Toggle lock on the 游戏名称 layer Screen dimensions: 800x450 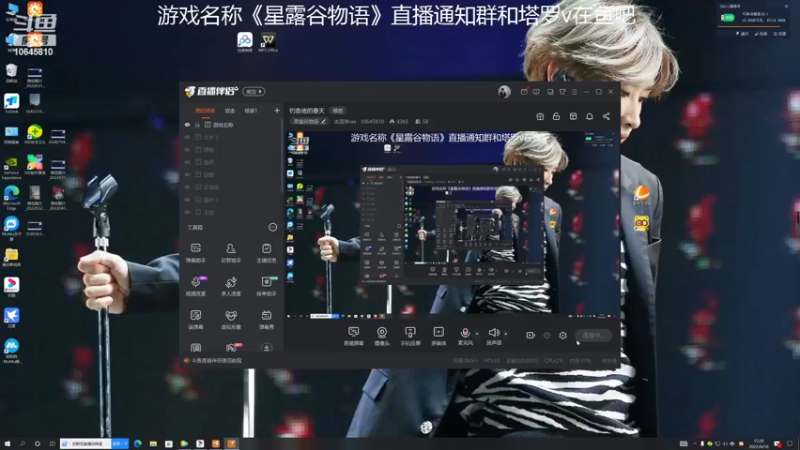click(197, 125)
